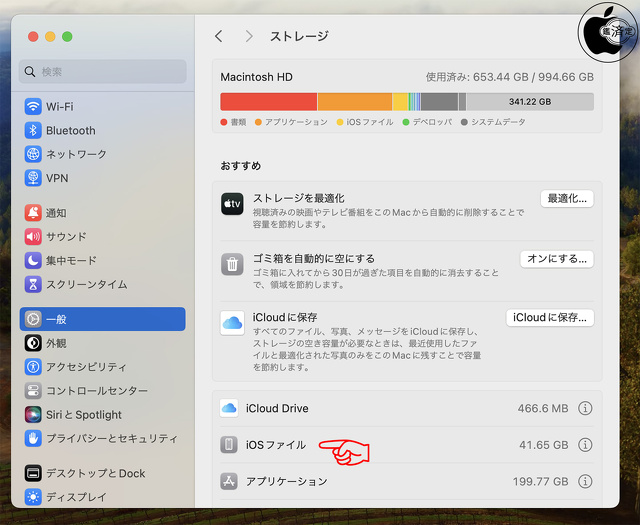Select the アクセシビリティ icon
The width and height of the screenshot is (640, 525).
33,367
